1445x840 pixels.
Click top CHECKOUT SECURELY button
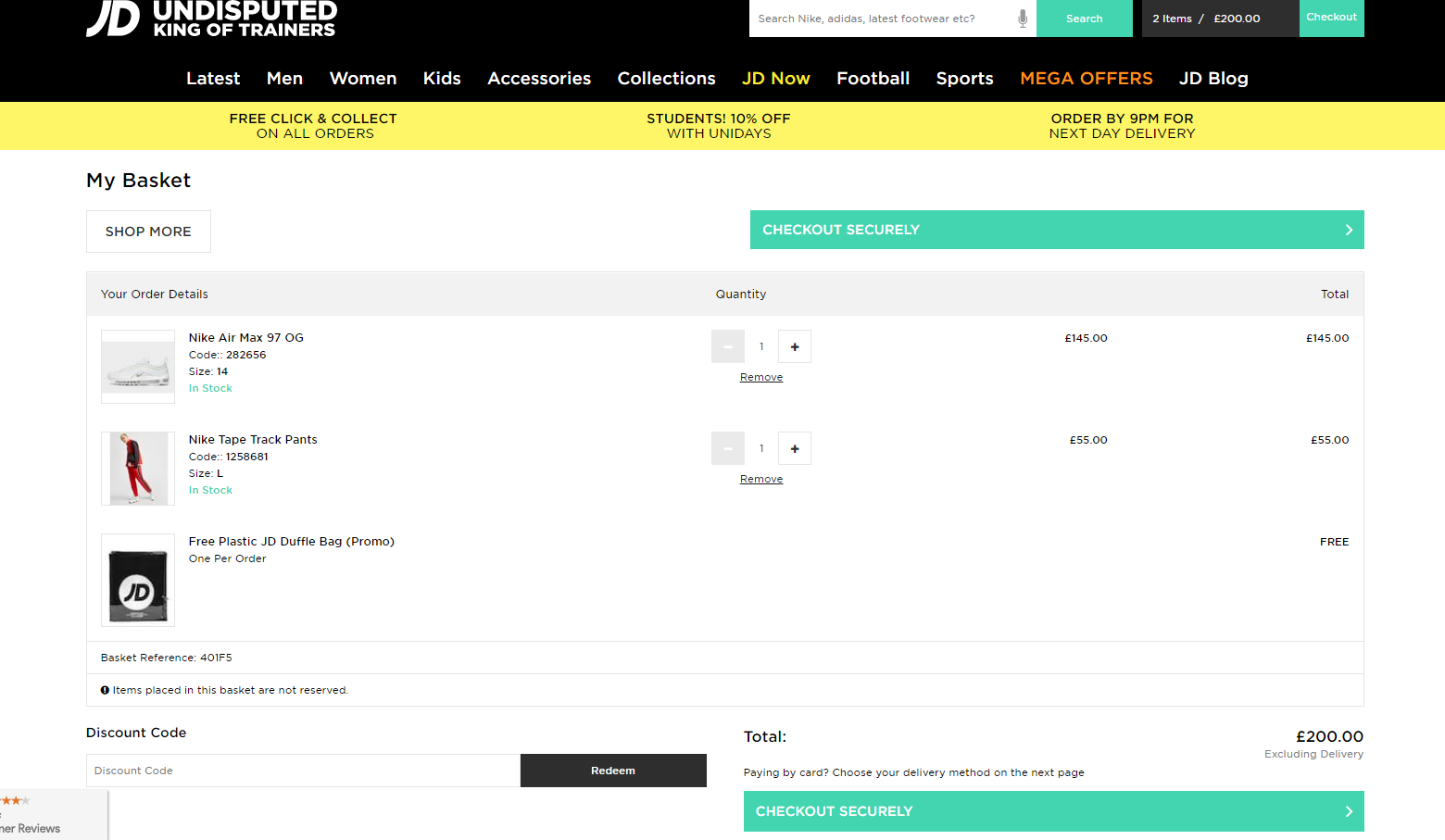coord(1057,230)
